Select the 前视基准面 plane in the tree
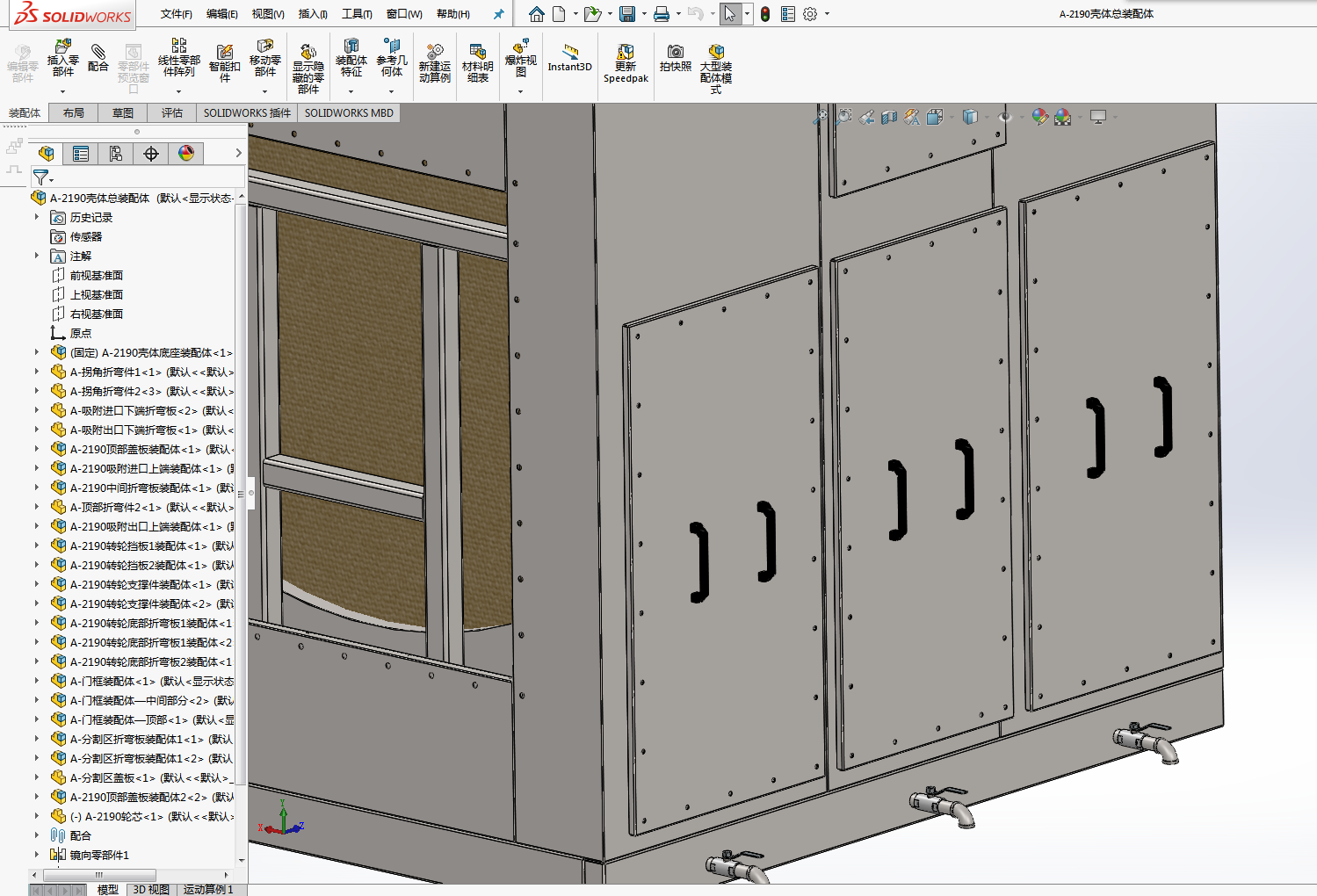Image resolution: width=1317 pixels, height=896 pixels. [97, 275]
